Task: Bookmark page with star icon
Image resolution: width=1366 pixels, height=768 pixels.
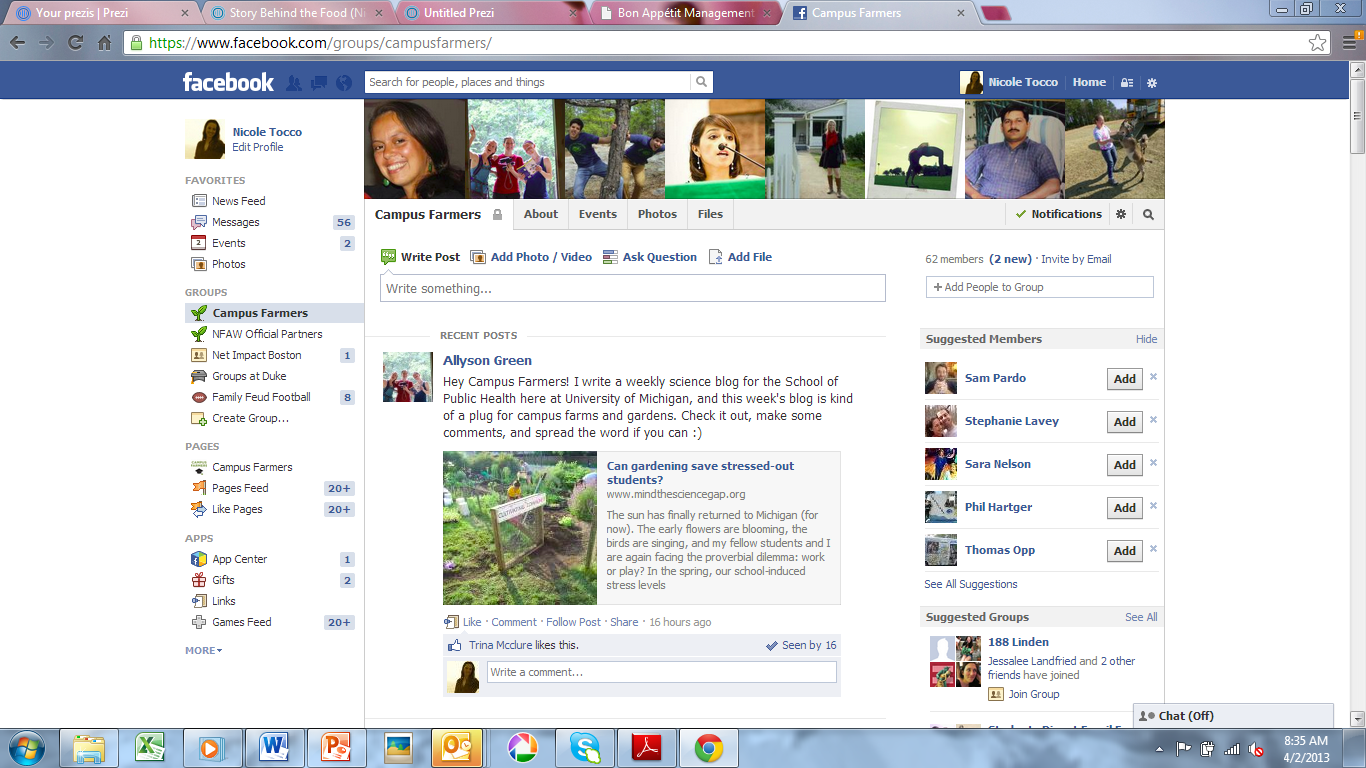Action: click(x=1318, y=43)
